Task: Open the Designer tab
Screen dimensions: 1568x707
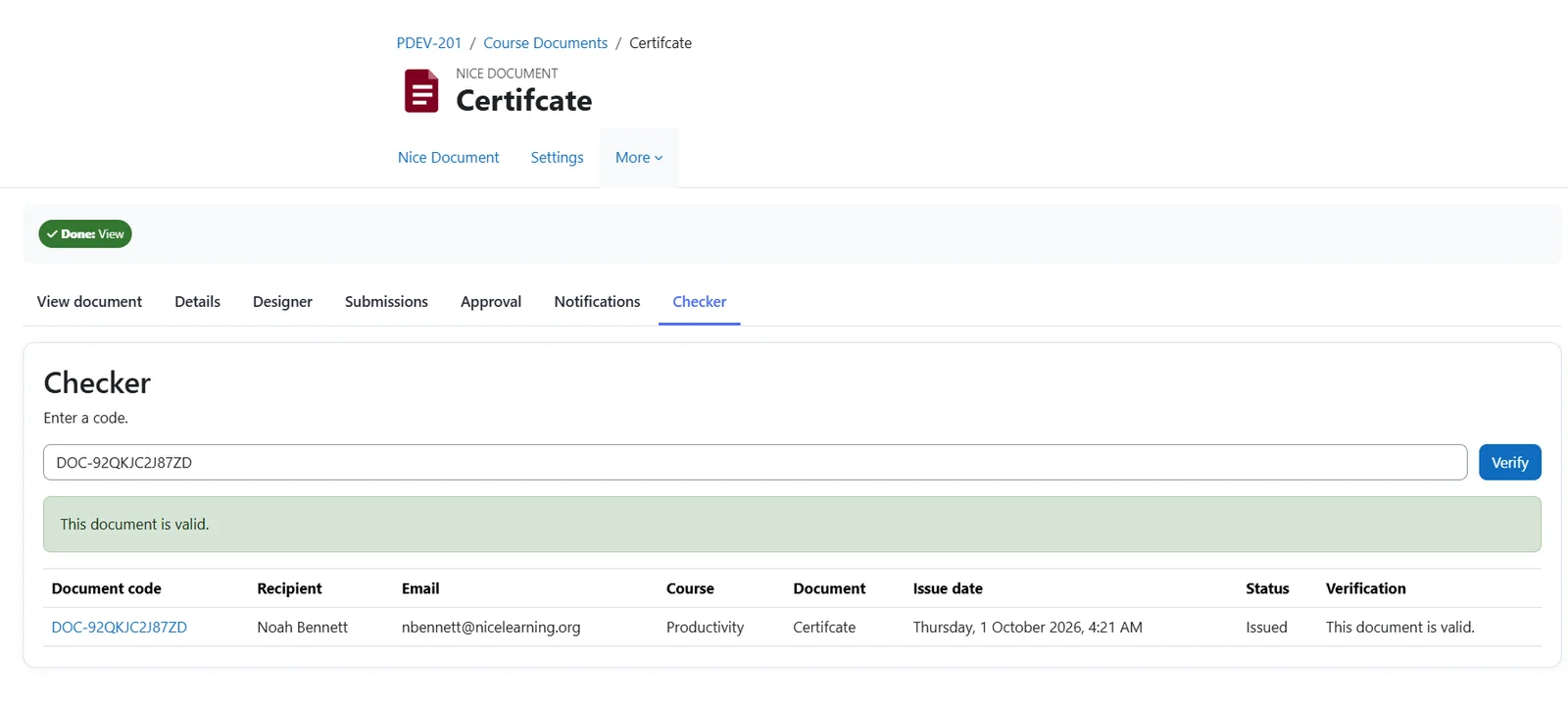Action: point(282,302)
